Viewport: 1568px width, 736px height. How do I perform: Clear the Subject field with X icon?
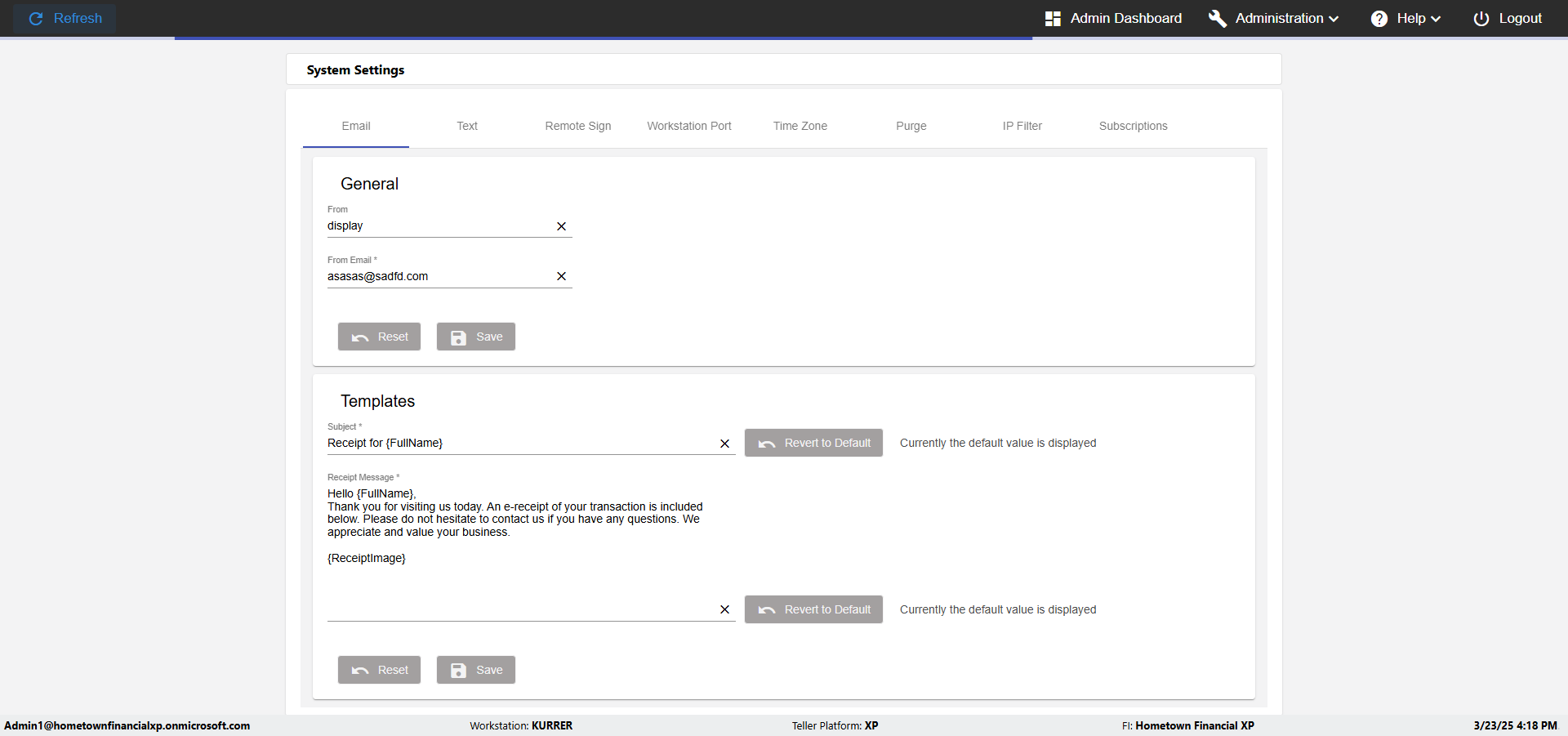pos(724,444)
